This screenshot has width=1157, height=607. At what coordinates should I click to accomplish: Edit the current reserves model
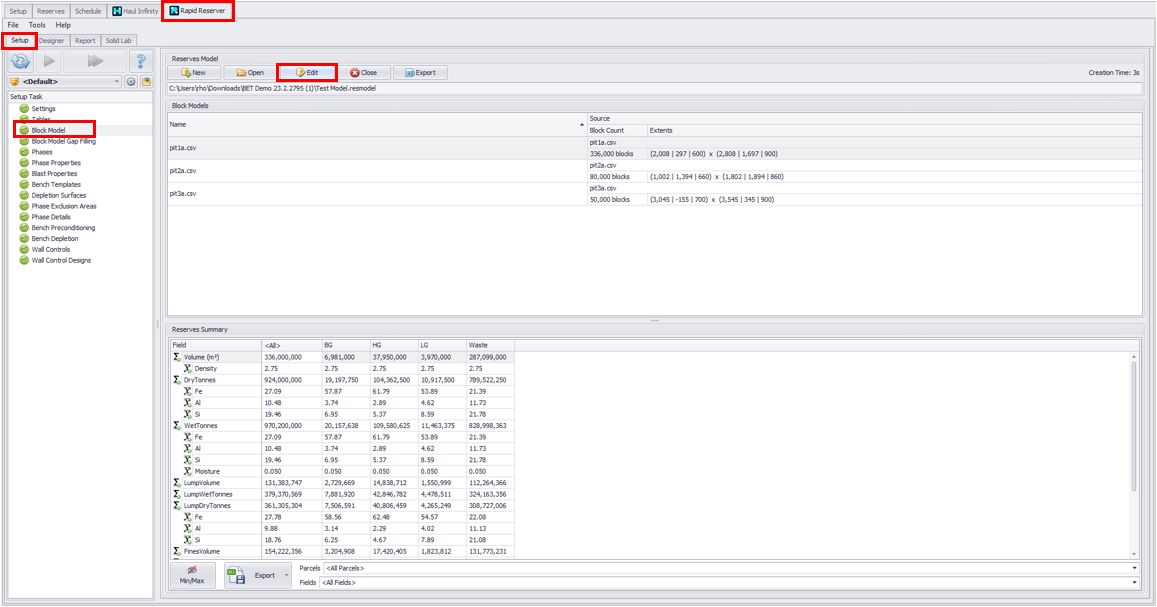click(307, 72)
